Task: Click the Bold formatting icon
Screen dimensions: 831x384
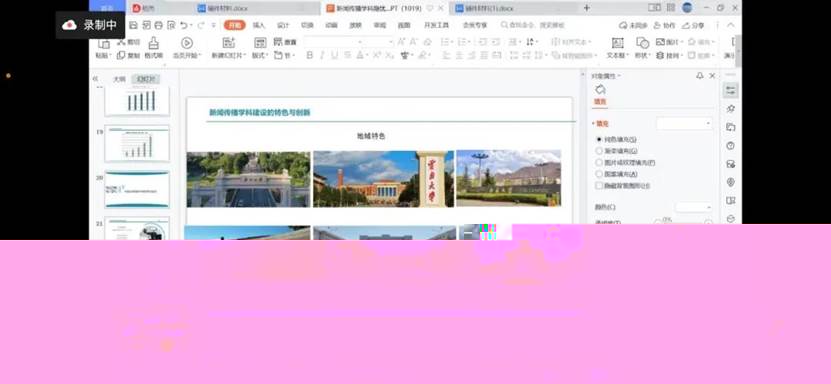Action: (x=310, y=55)
